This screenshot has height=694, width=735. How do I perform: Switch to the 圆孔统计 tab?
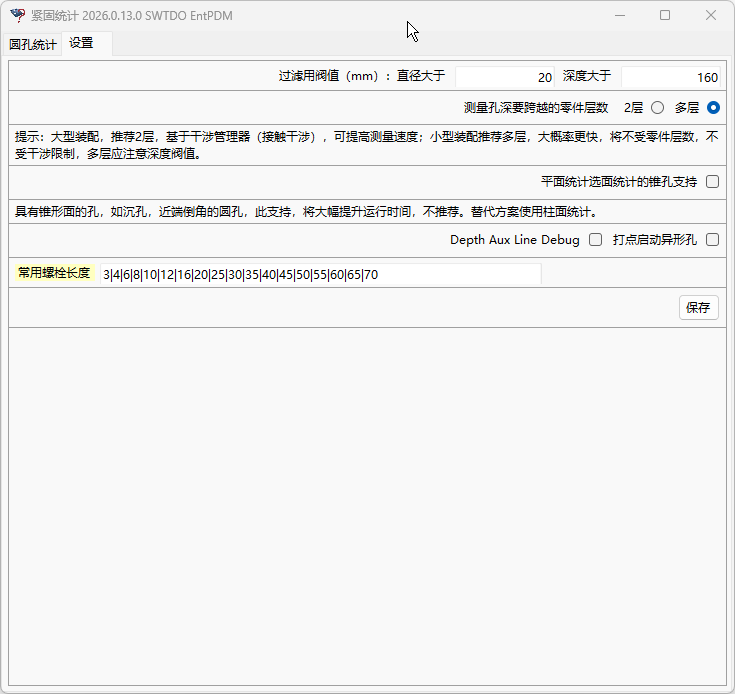coord(33,44)
